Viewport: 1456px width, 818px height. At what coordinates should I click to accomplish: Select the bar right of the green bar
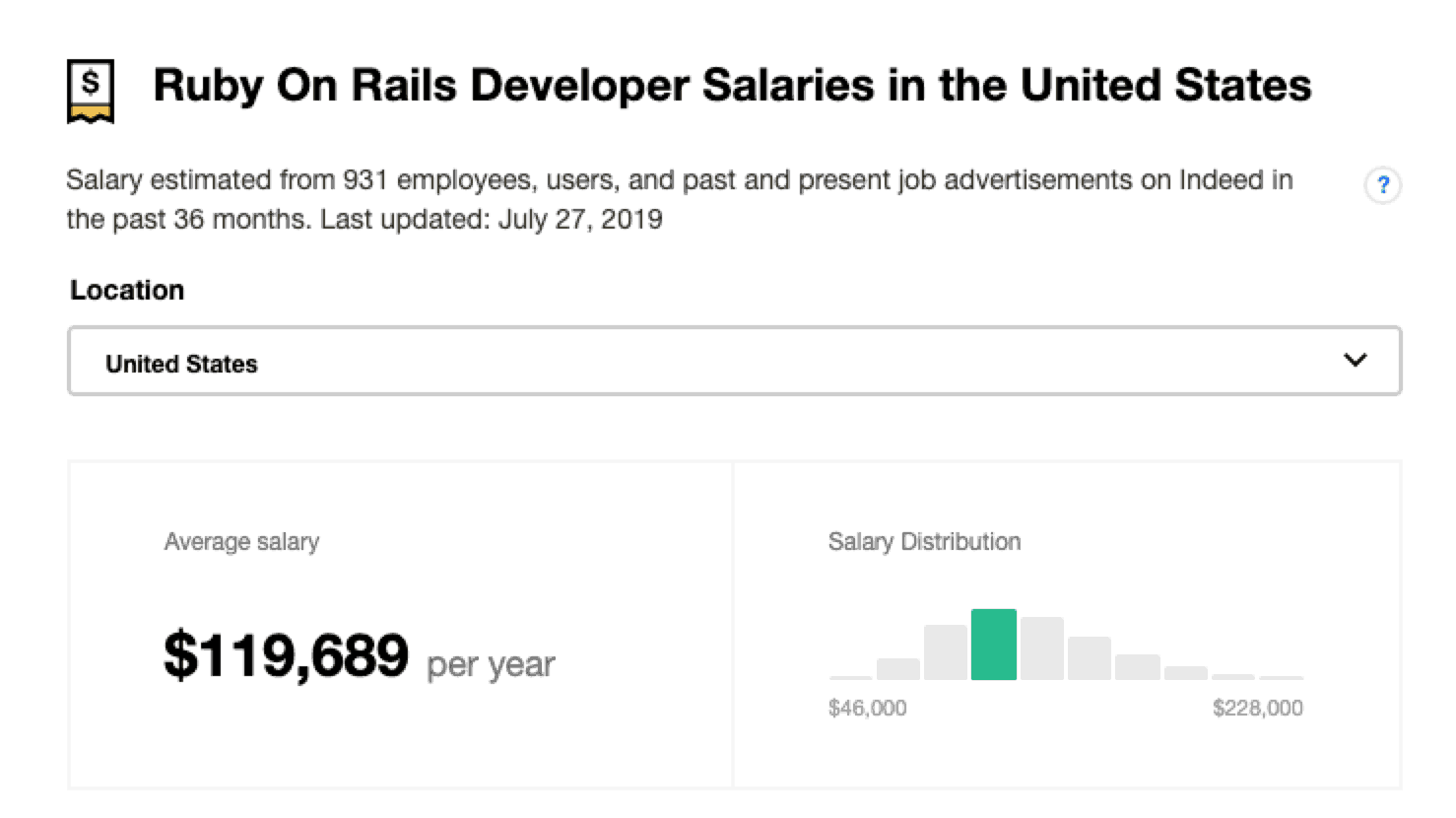1043,648
